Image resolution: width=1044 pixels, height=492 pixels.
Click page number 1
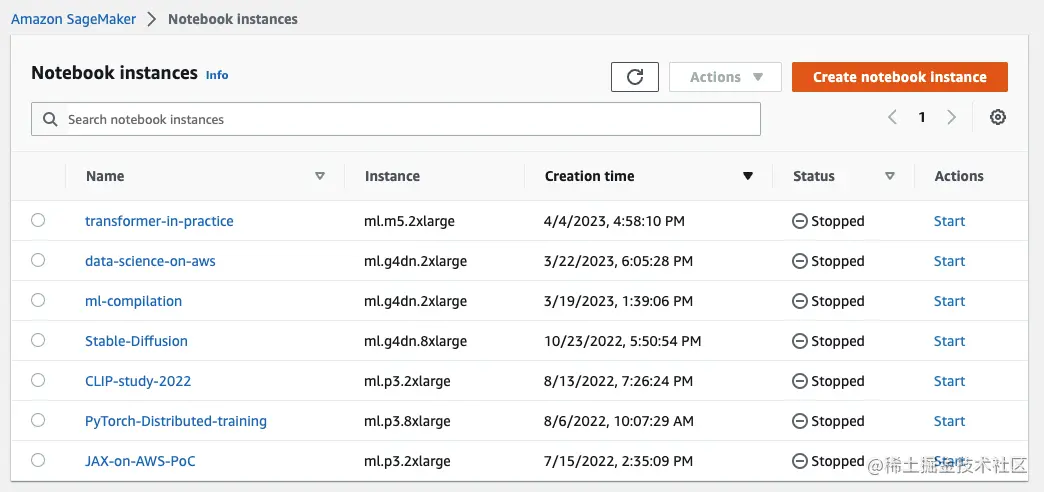(922, 118)
